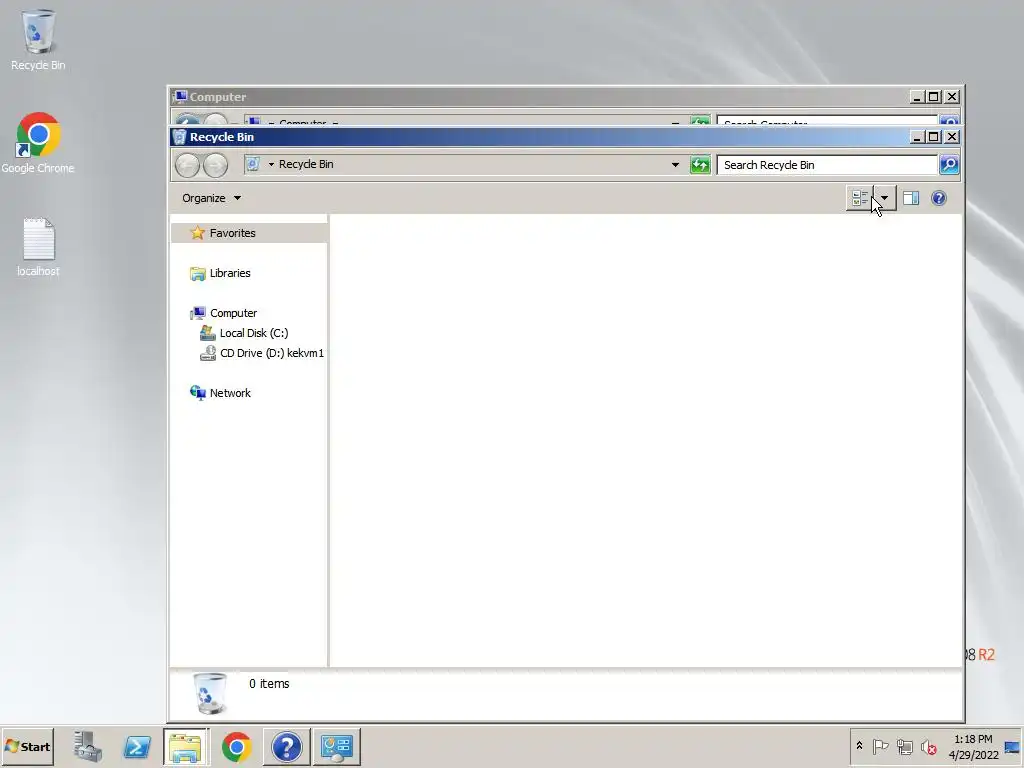1024x768 pixels.
Task: Click the Windows Explorer taskbar button
Action: pyautogui.click(x=186, y=746)
